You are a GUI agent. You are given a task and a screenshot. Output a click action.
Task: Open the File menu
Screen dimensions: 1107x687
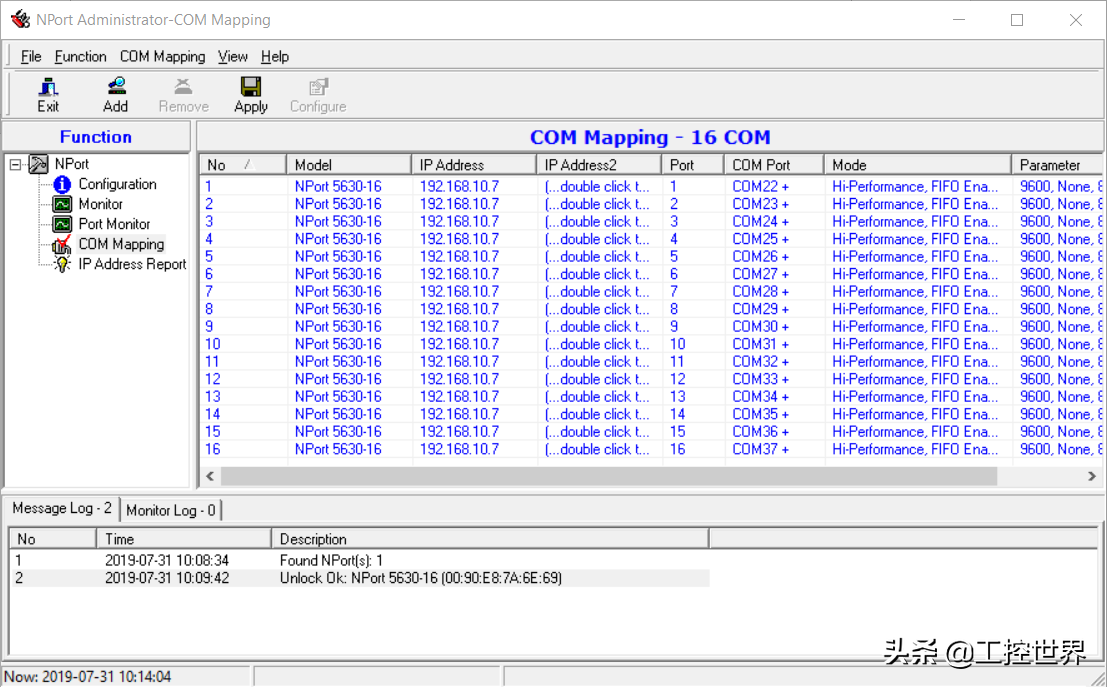[31, 57]
